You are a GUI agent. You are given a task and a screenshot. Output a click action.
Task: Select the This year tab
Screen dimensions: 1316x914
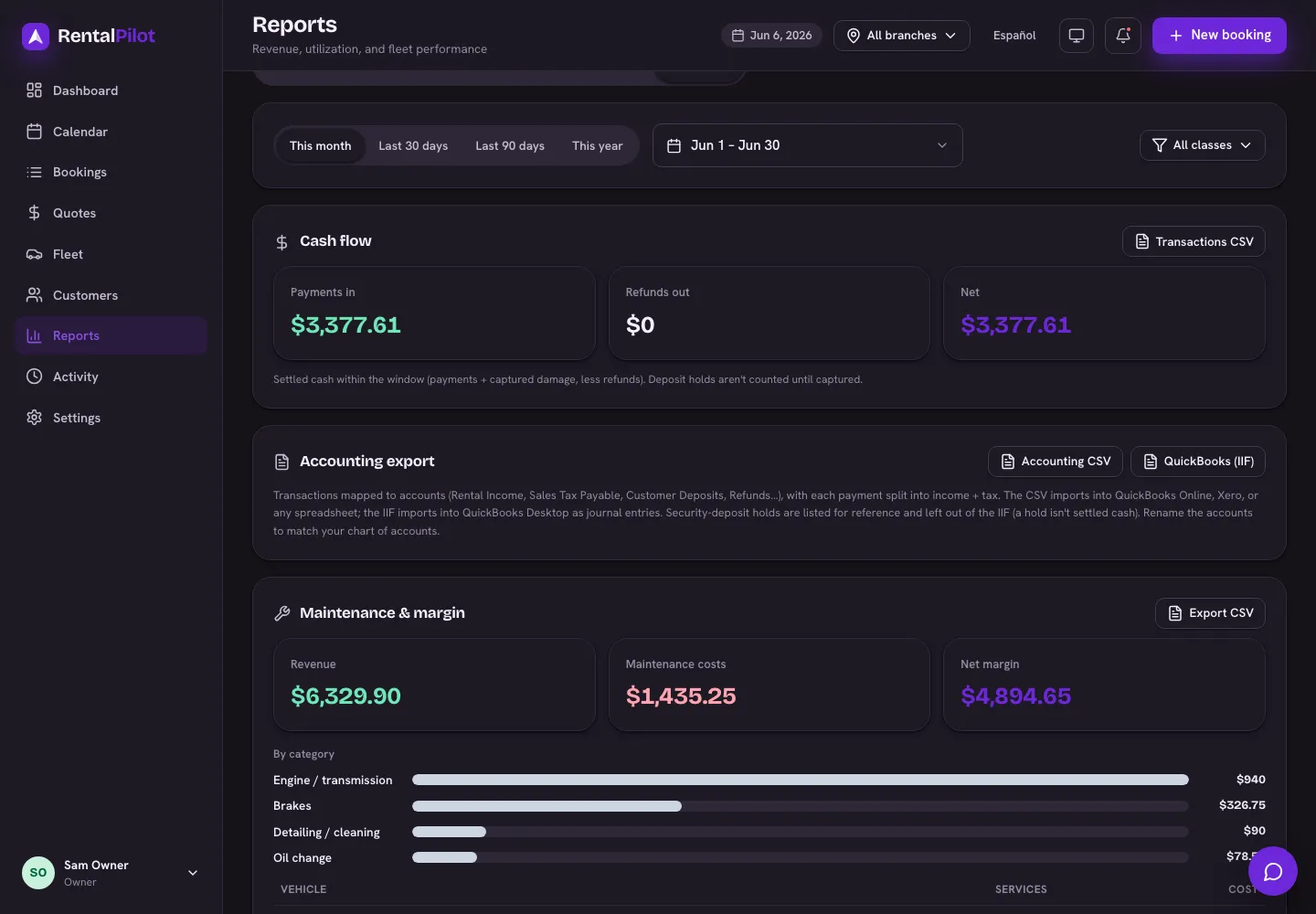(597, 145)
